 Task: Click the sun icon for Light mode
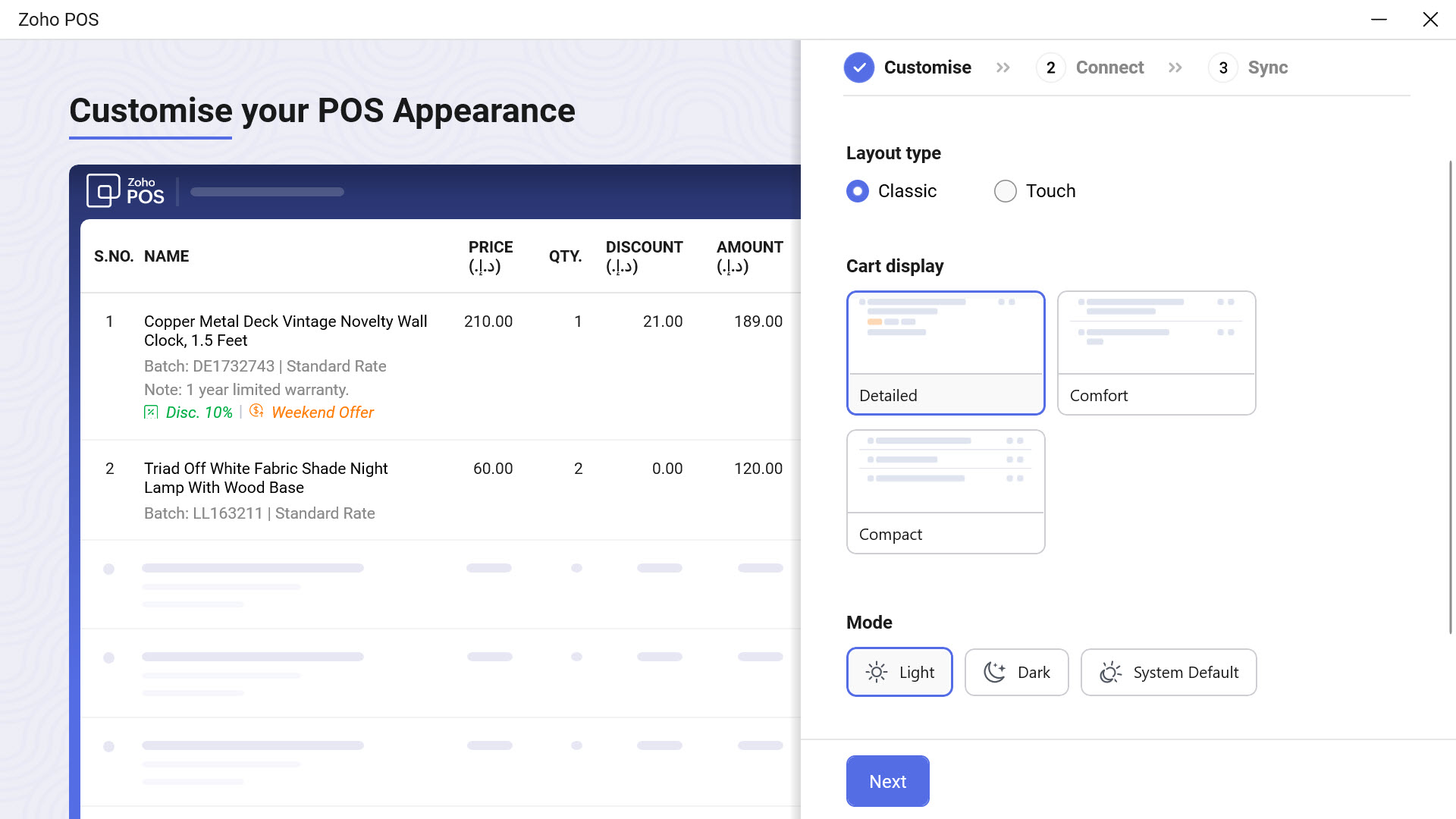(876, 672)
